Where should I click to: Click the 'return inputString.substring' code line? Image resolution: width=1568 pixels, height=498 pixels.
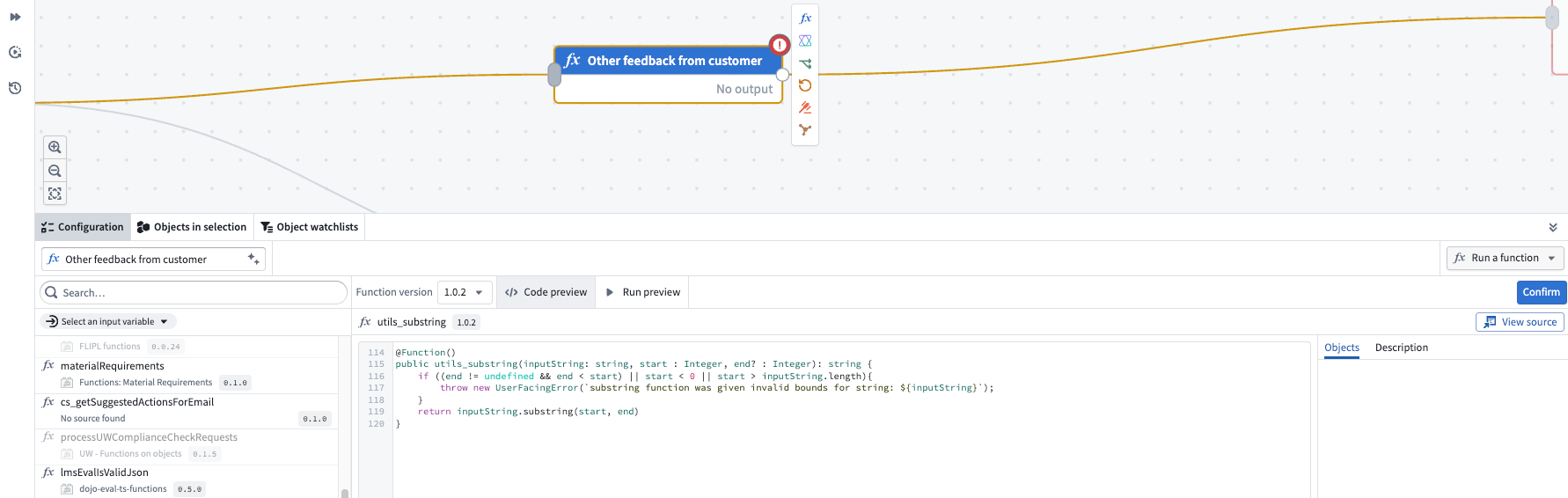(528, 412)
